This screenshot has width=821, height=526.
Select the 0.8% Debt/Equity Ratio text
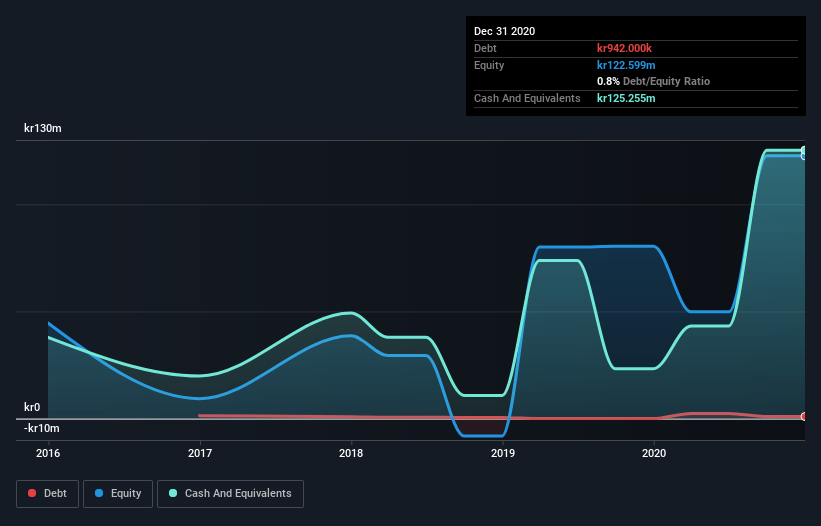coord(653,82)
